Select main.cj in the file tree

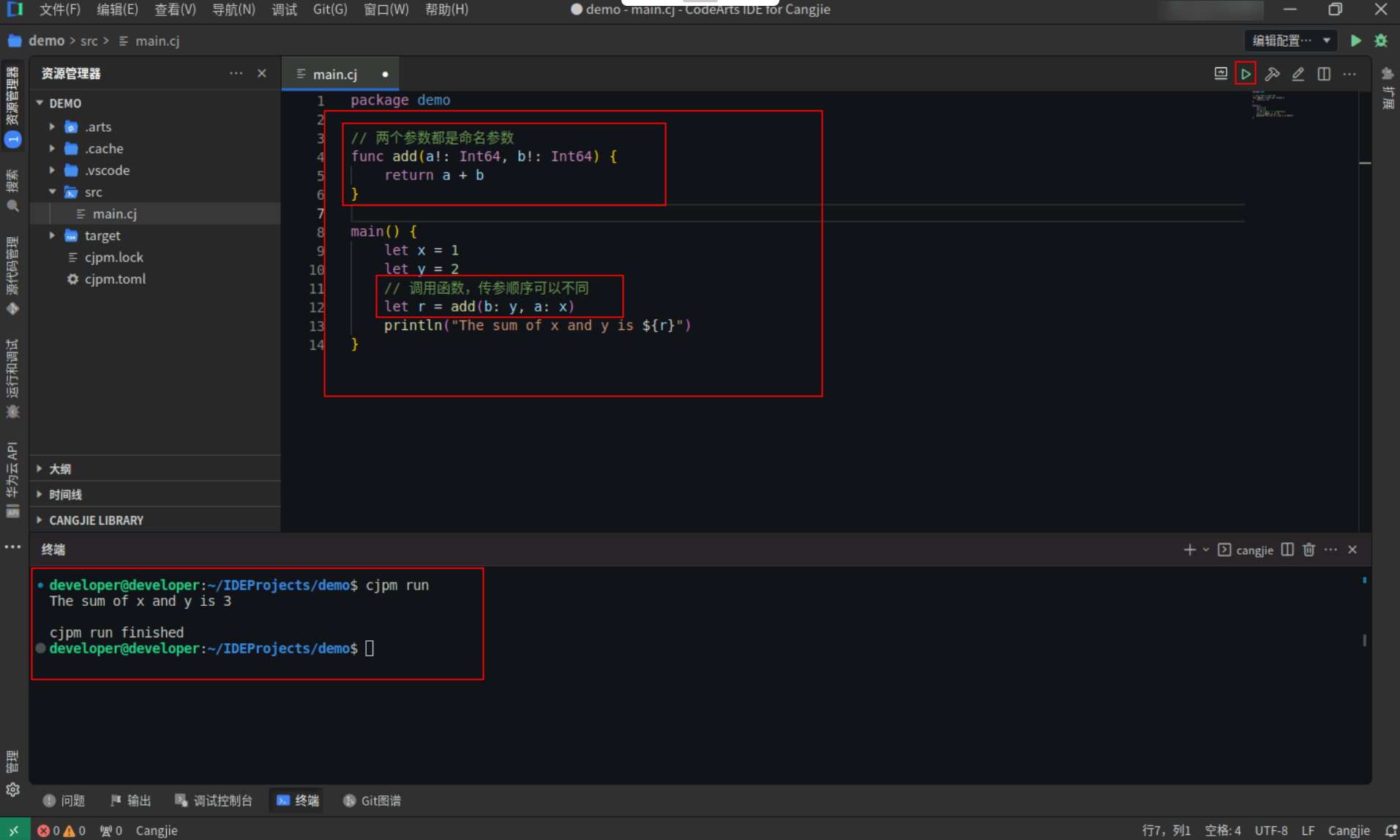[155, 214]
